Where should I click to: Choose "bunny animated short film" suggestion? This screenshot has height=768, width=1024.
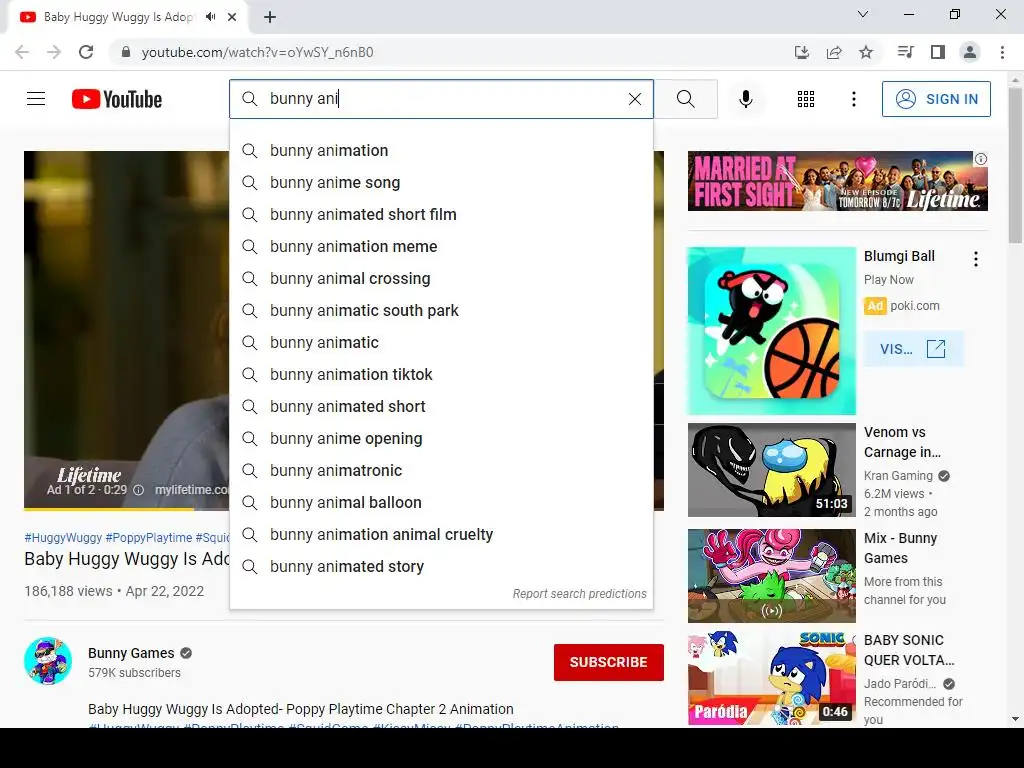[x=441, y=214]
